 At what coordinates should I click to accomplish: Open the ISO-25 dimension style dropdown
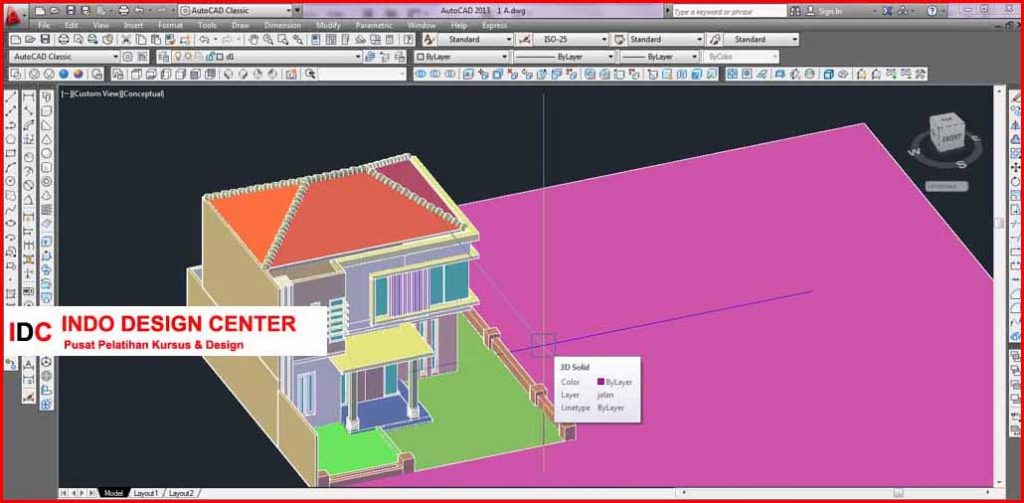(x=603, y=40)
